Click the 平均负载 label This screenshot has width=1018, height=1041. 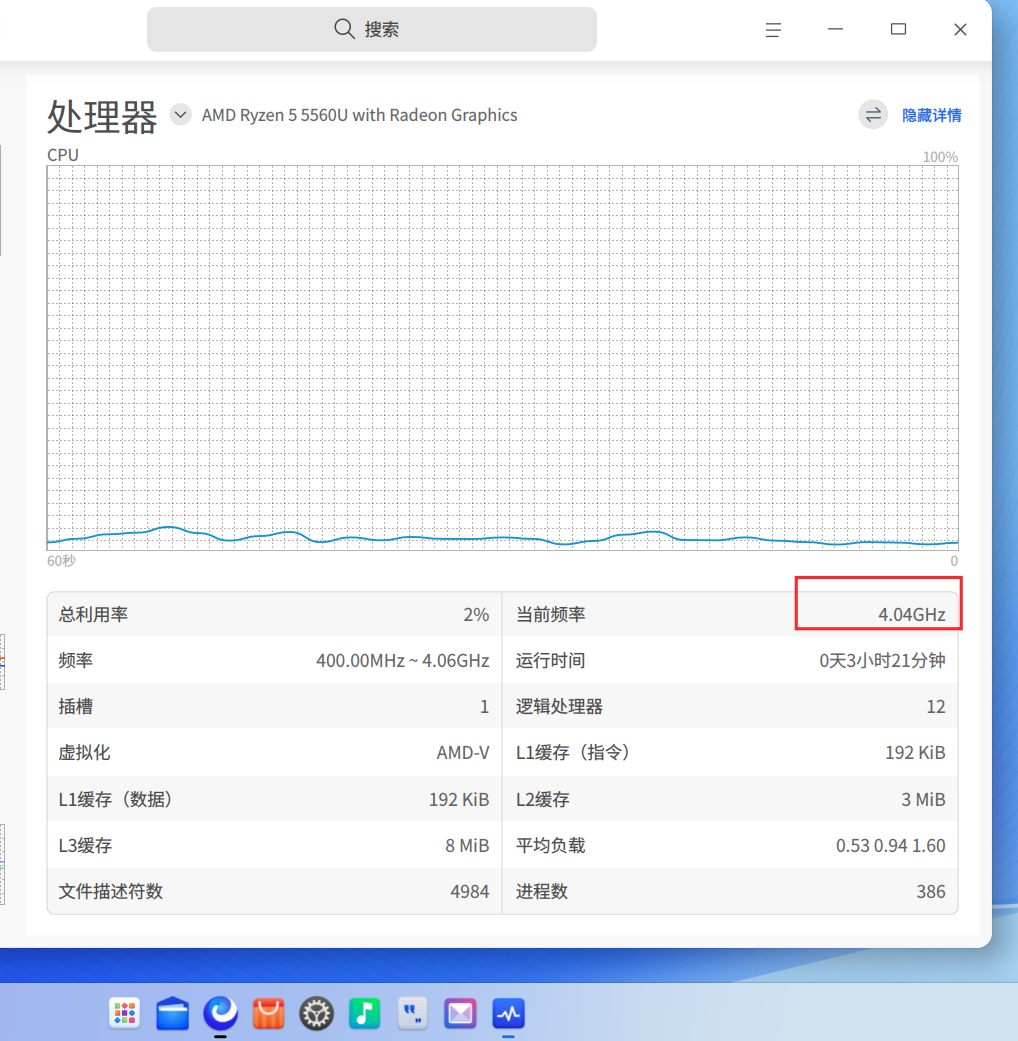coord(551,845)
